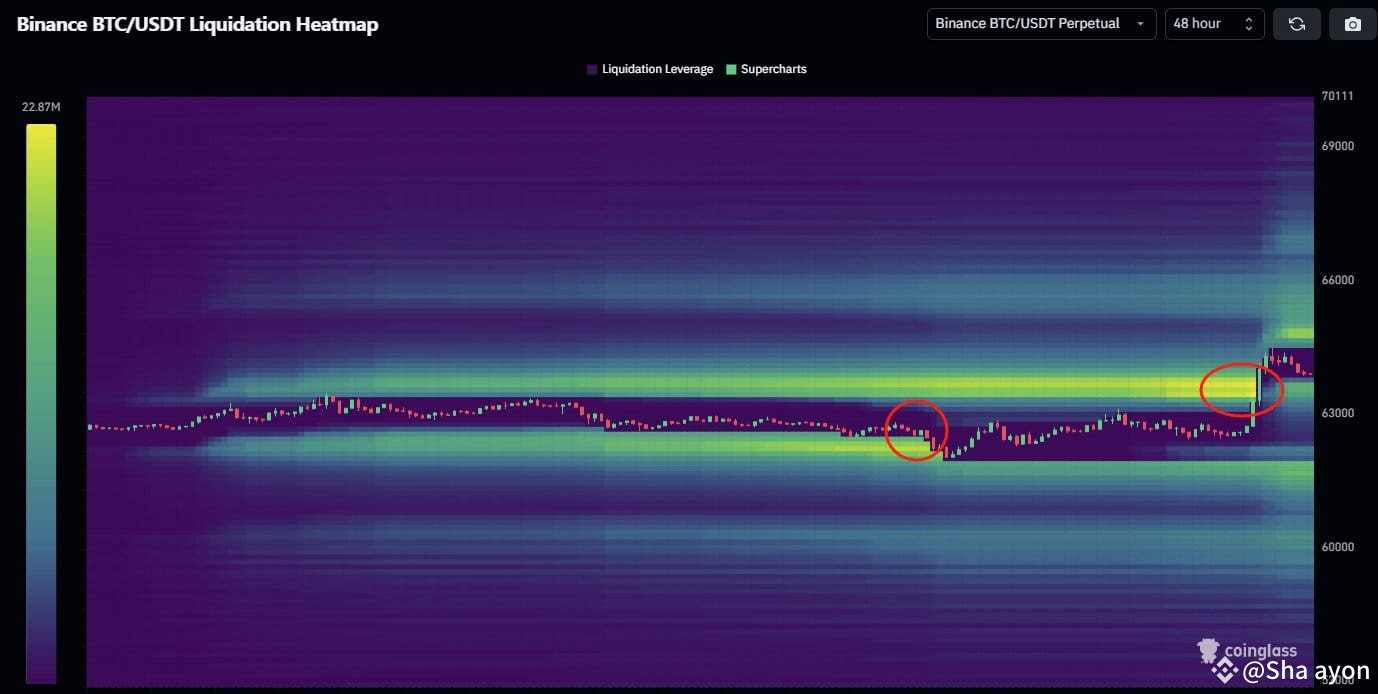
Task: Click the Supercharts legend label text
Action: (772, 69)
